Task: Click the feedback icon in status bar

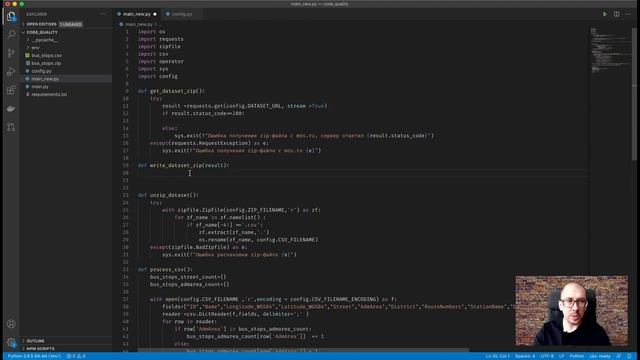Action: [x=619, y=356]
